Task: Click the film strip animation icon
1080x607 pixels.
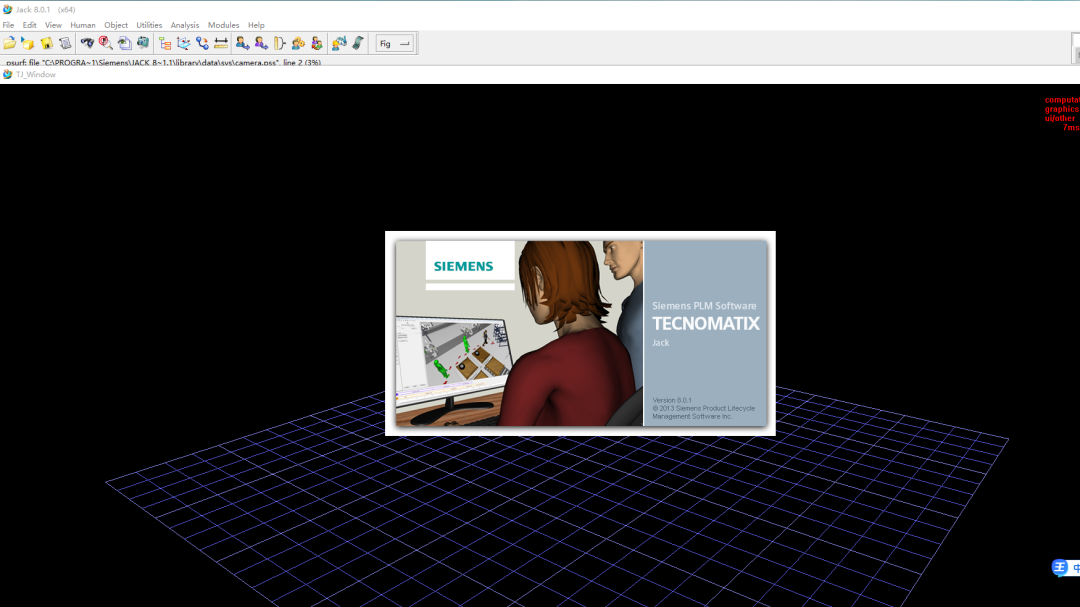Action: [358, 43]
